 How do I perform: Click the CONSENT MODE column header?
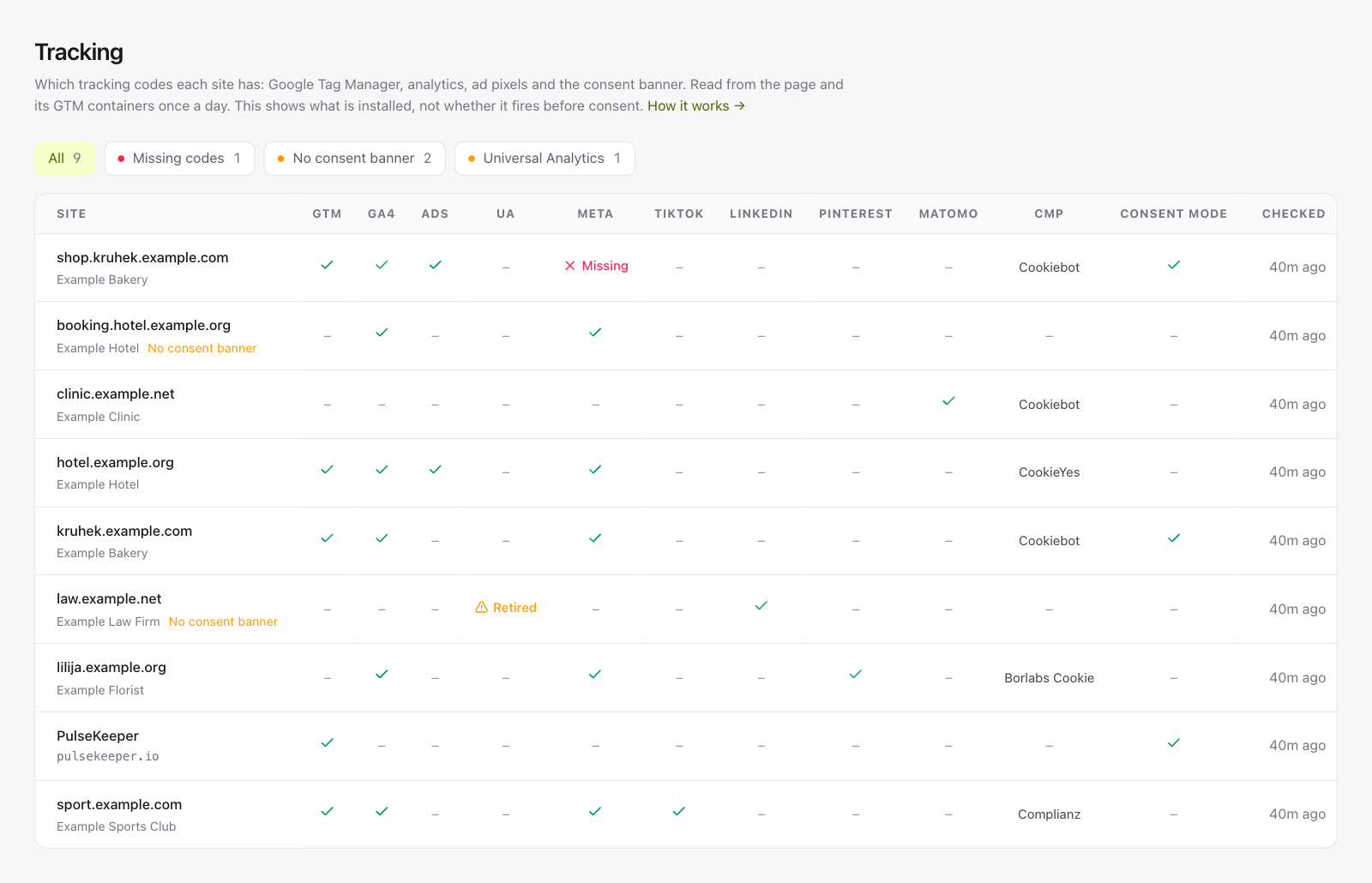pyautogui.click(x=1174, y=214)
